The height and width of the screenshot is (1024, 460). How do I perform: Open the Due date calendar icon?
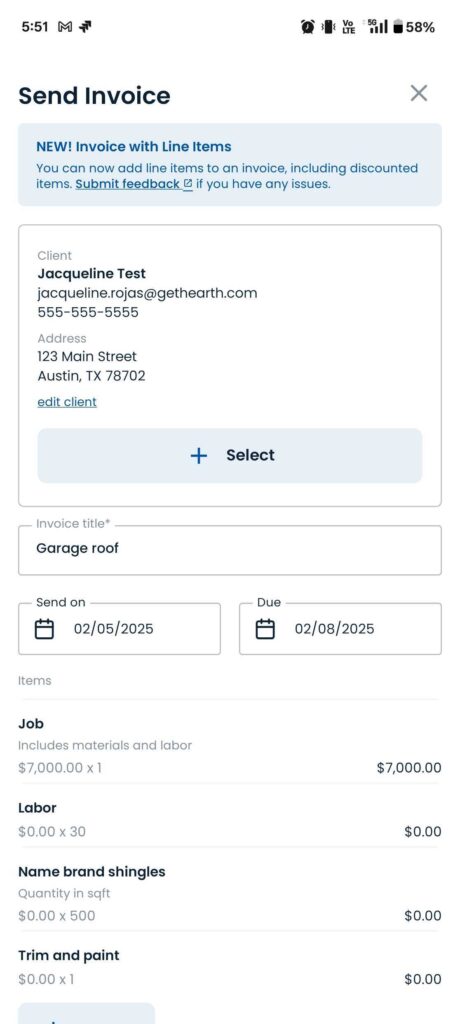pos(265,630)
